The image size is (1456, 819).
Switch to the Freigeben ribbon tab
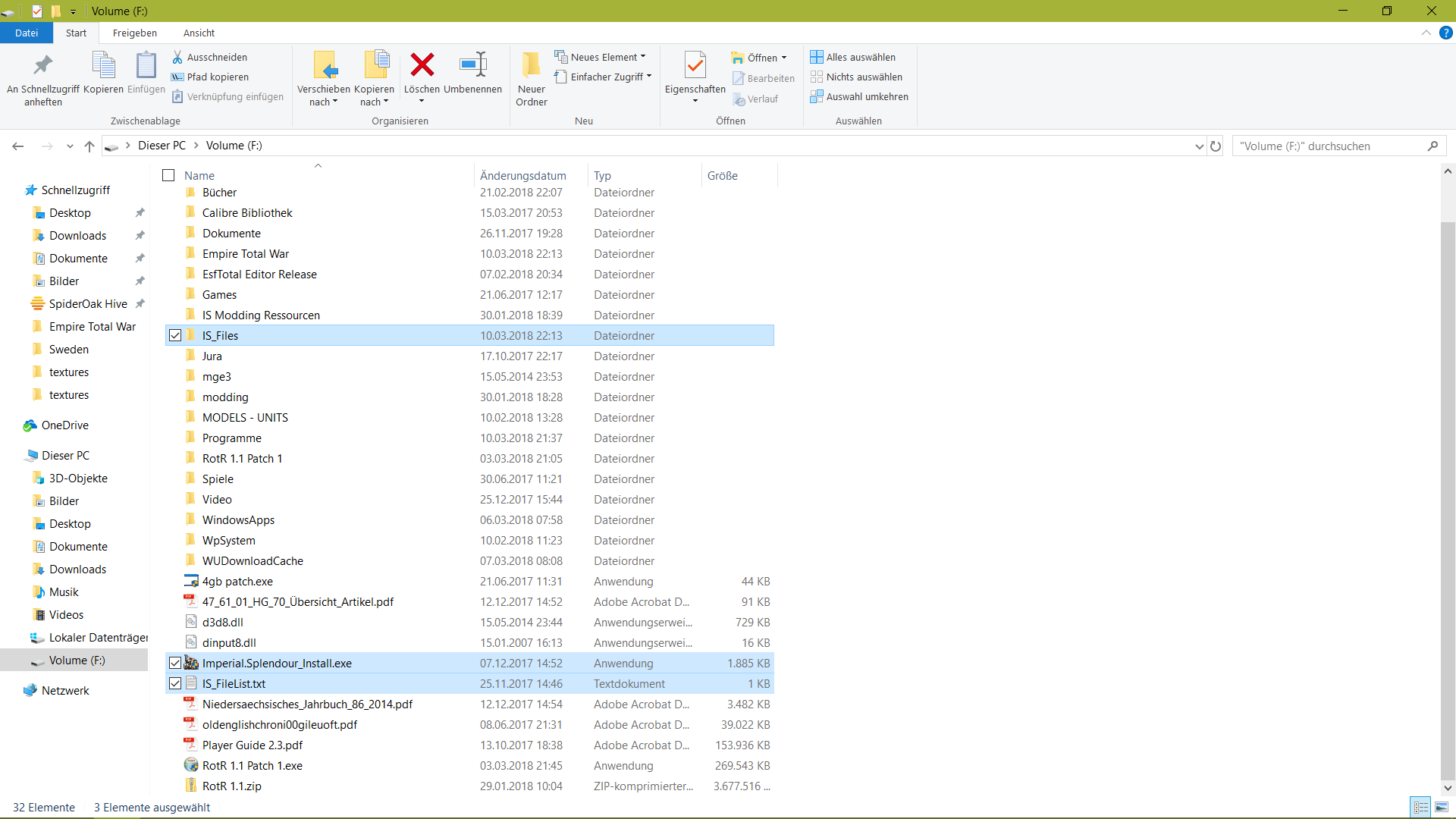135,33
